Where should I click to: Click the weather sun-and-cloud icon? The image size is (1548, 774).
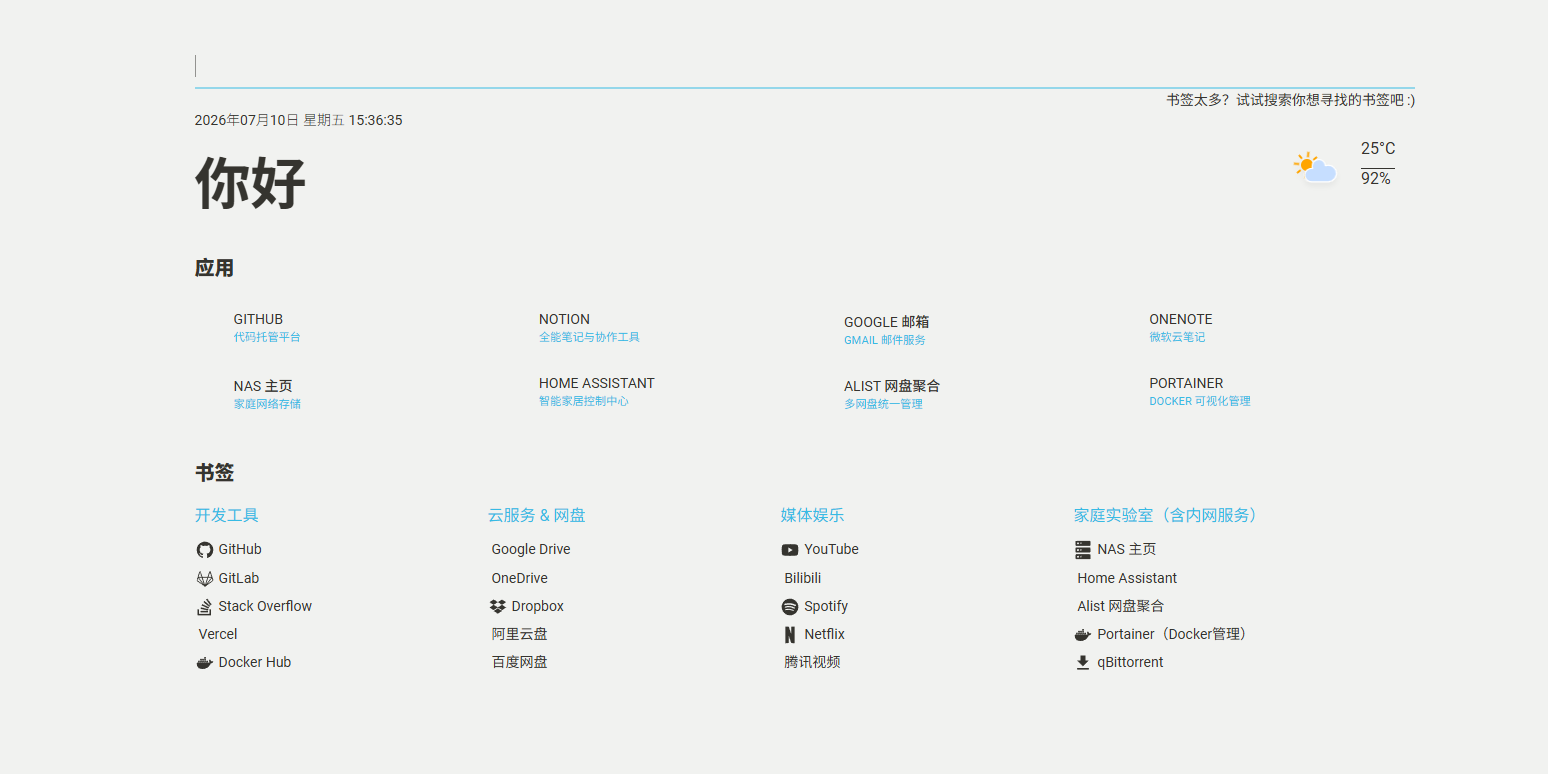(x=1315, y=167)
